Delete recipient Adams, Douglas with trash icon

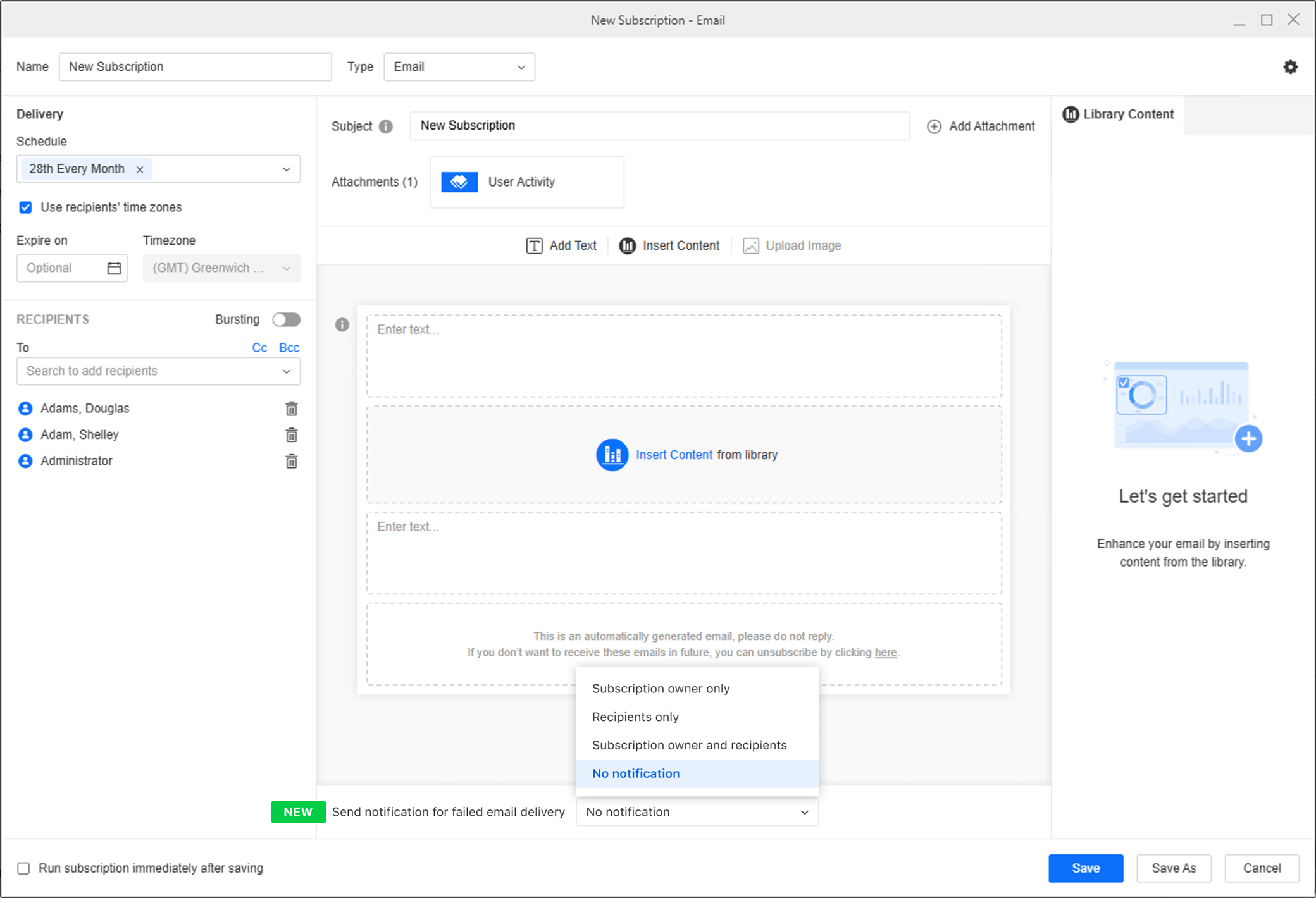[291, 409]
